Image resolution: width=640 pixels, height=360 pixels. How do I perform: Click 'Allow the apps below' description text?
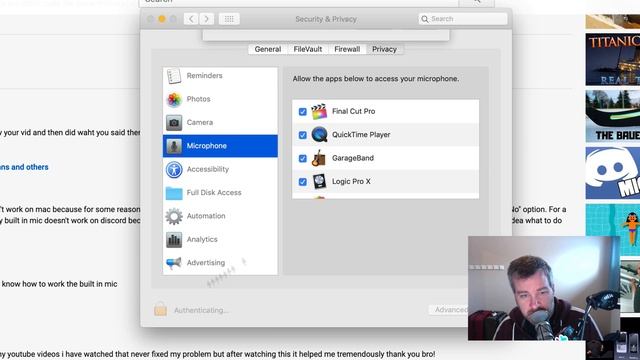376,79
